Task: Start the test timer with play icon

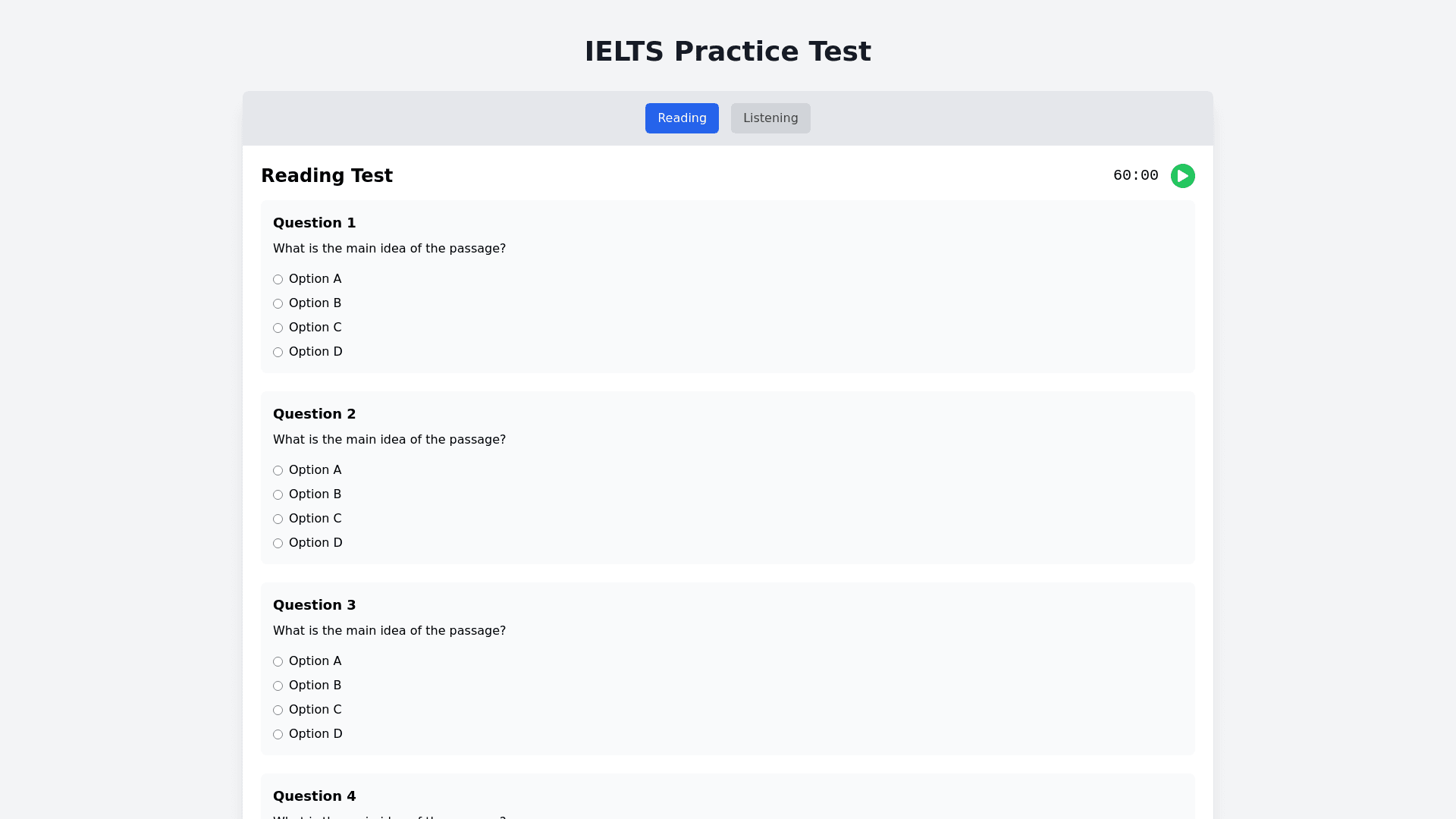Action: point(1182,176)
